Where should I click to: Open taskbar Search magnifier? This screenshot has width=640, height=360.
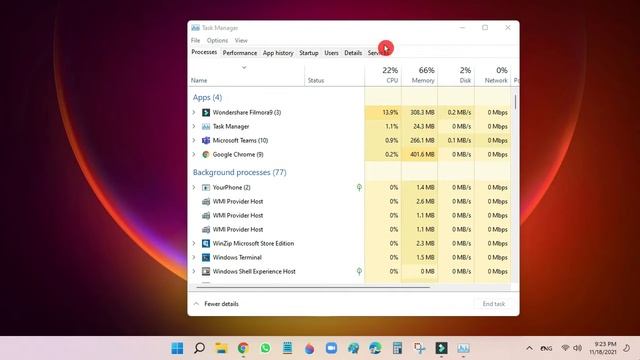click(199, 348)
